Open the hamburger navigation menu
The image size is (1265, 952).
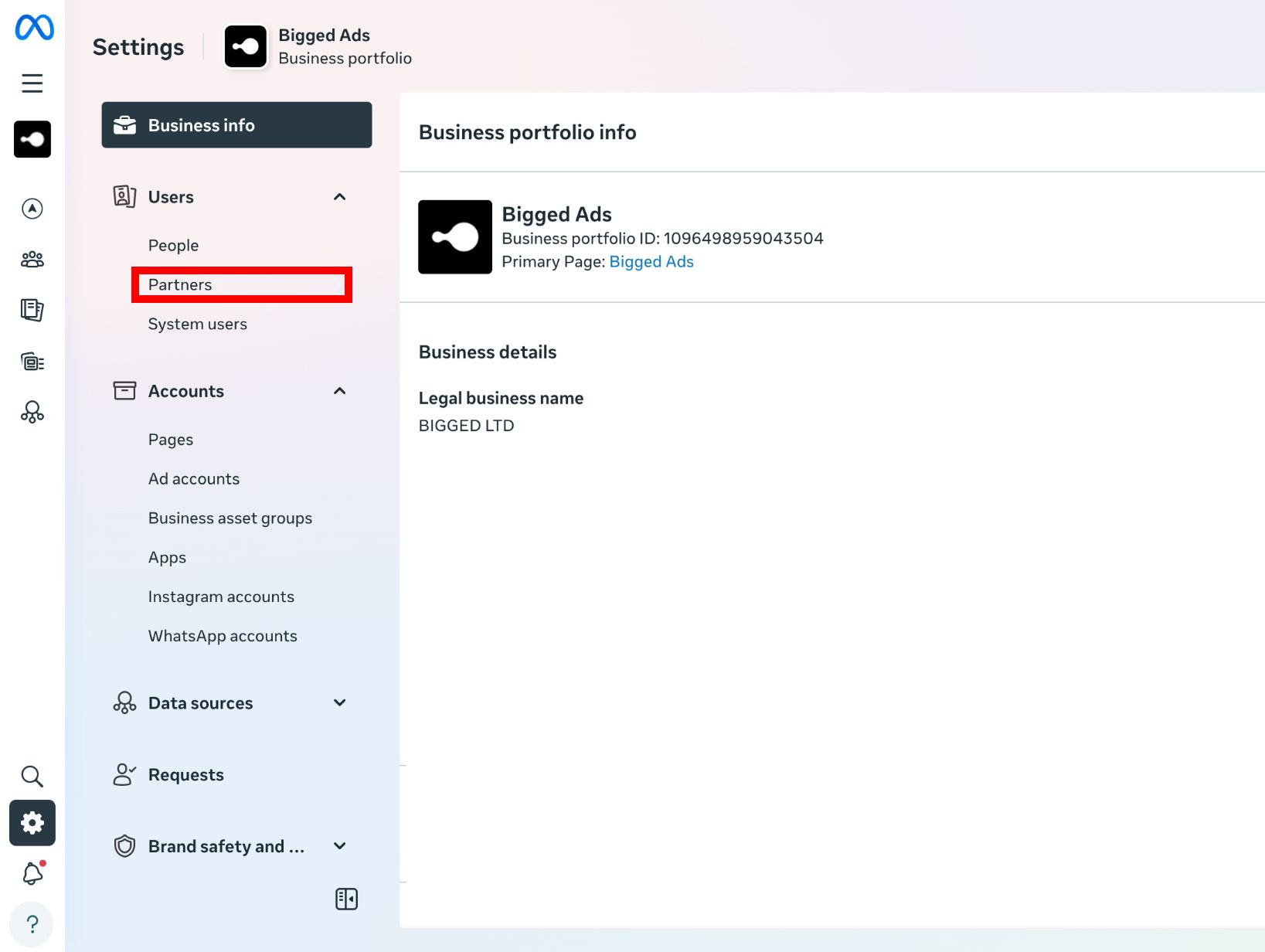coord(32,83)
